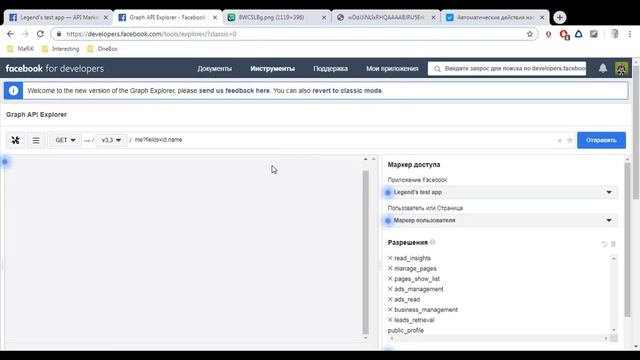Click the Маркер доступа heading
640x360 pixels.
414,164
